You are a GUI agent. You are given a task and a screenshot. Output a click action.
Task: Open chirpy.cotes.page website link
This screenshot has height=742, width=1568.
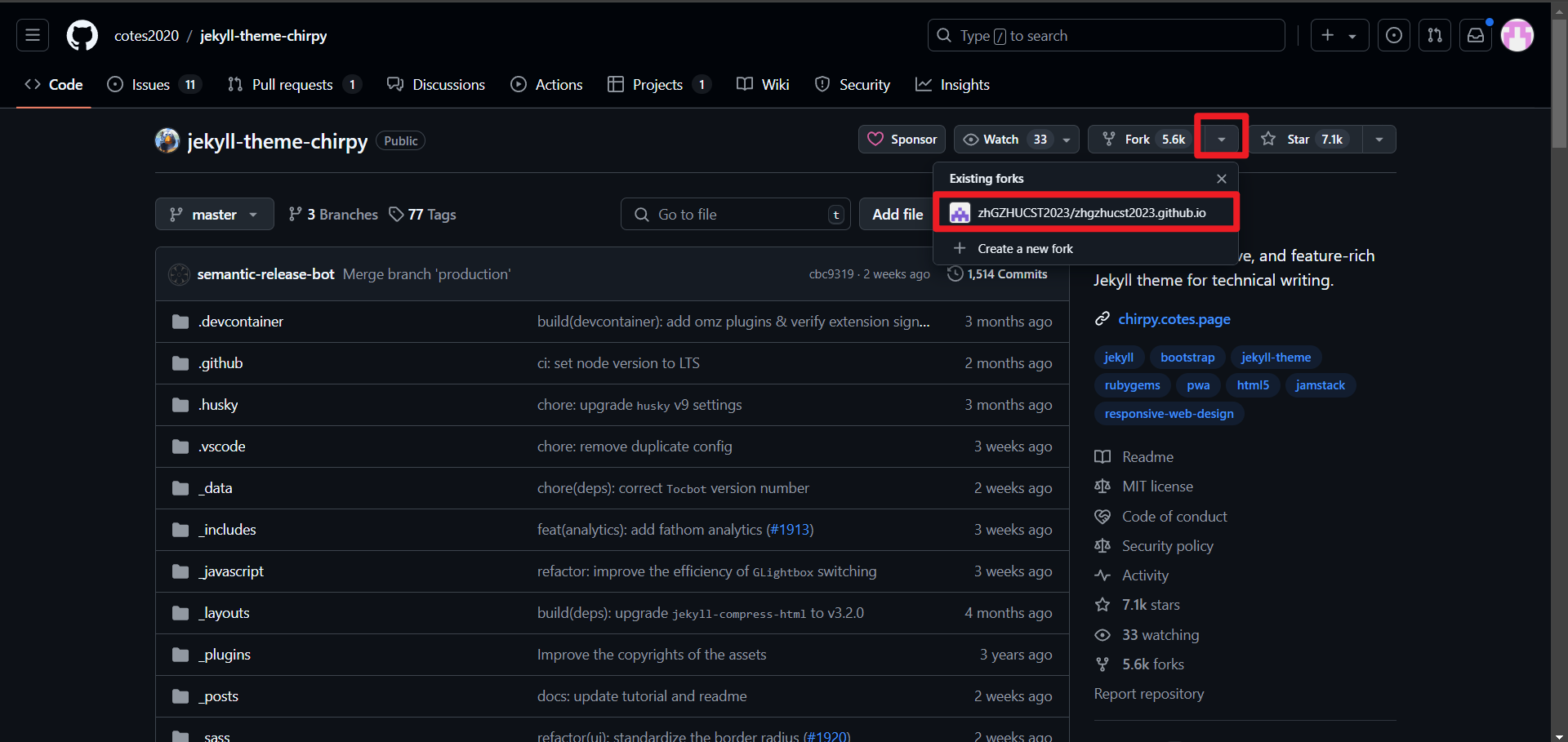(1174, 319)
